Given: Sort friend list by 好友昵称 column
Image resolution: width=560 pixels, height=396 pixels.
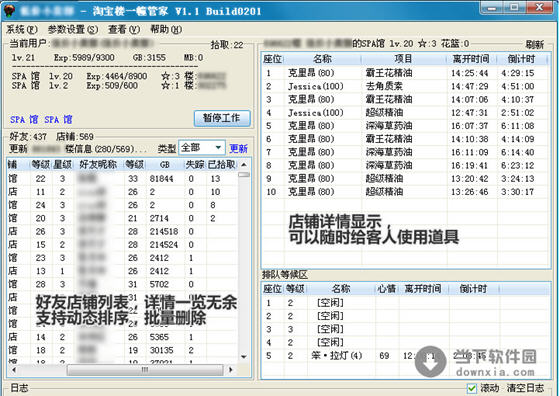Looking at the screenshot, I should click(x=98, y=165).
